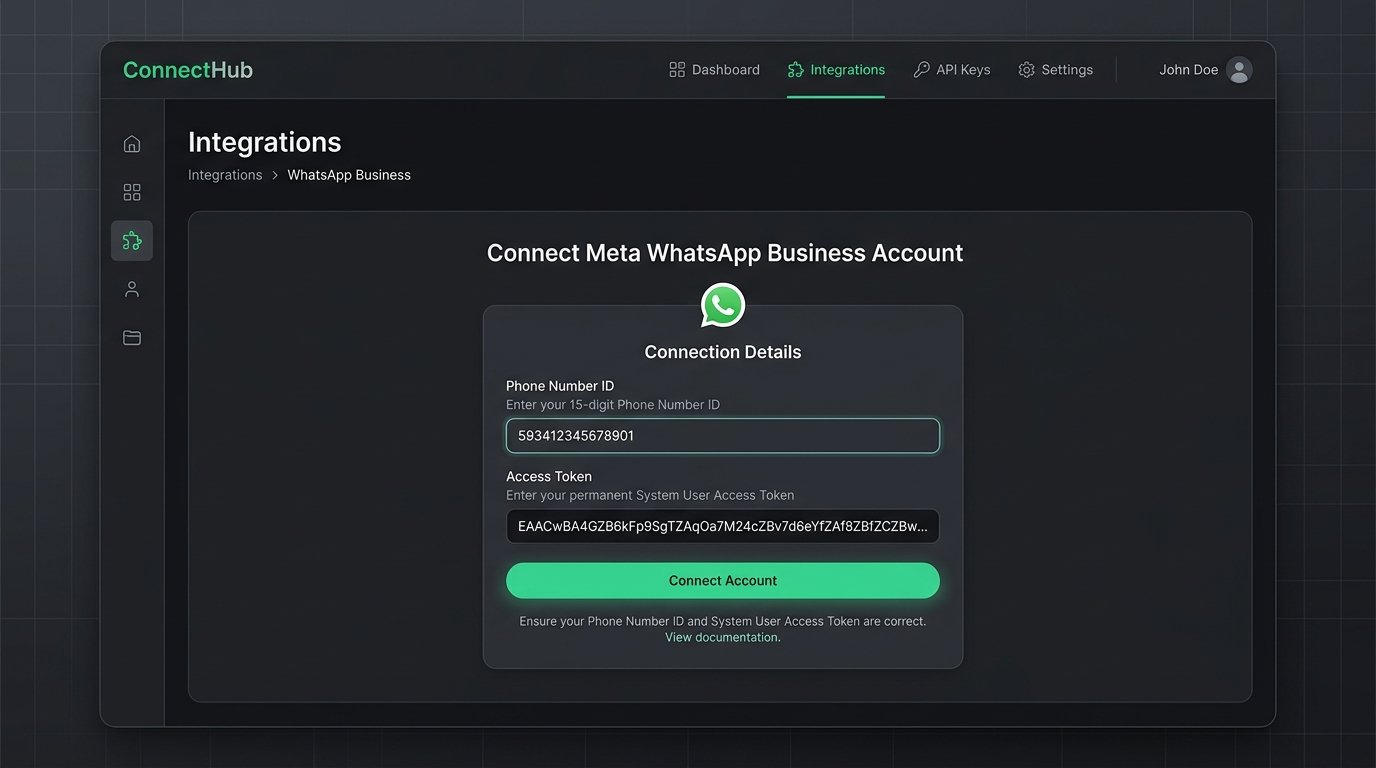Click the Access Token label

[x=549, y=477]
